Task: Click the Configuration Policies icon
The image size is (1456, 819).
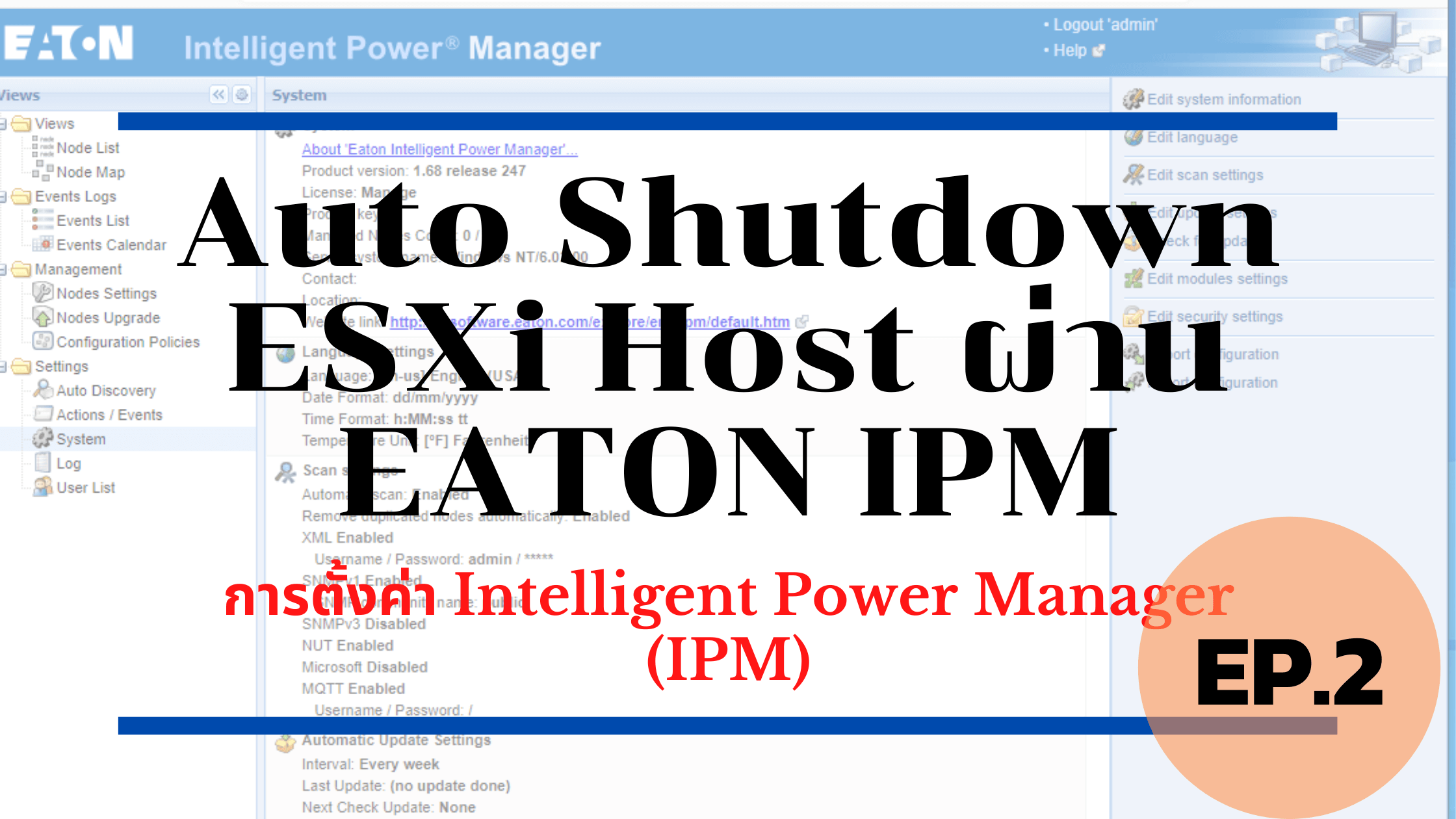Action: point(43,341)
